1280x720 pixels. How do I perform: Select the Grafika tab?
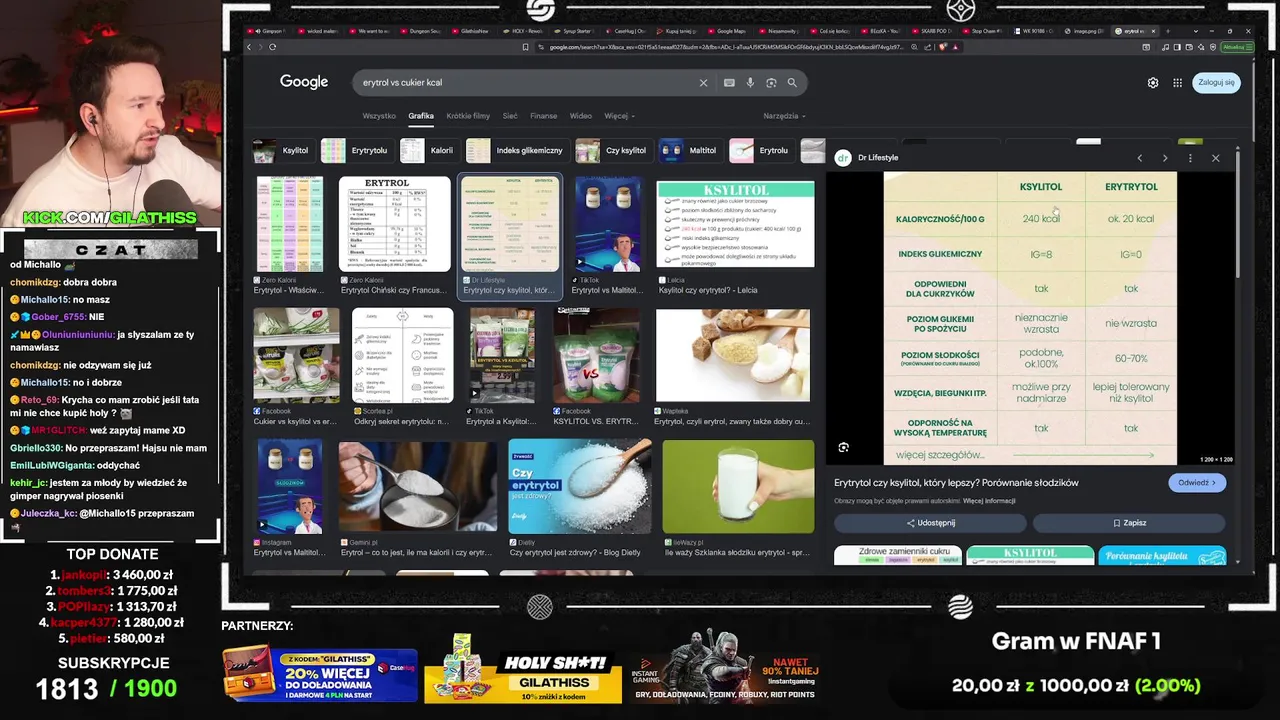[421, 116]
